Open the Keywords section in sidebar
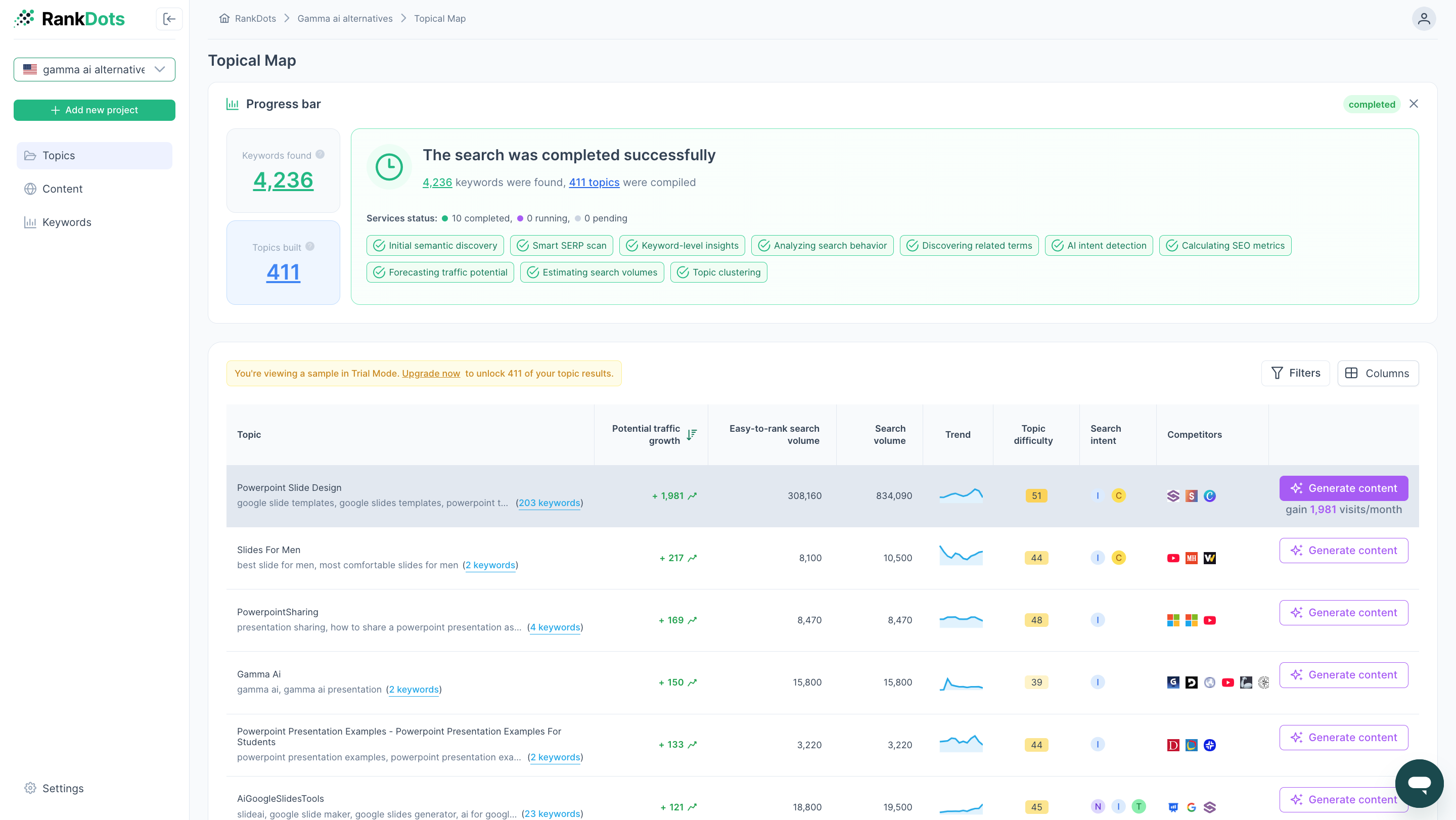This screenshot has height=820, width=1456. tap(95, 222)
